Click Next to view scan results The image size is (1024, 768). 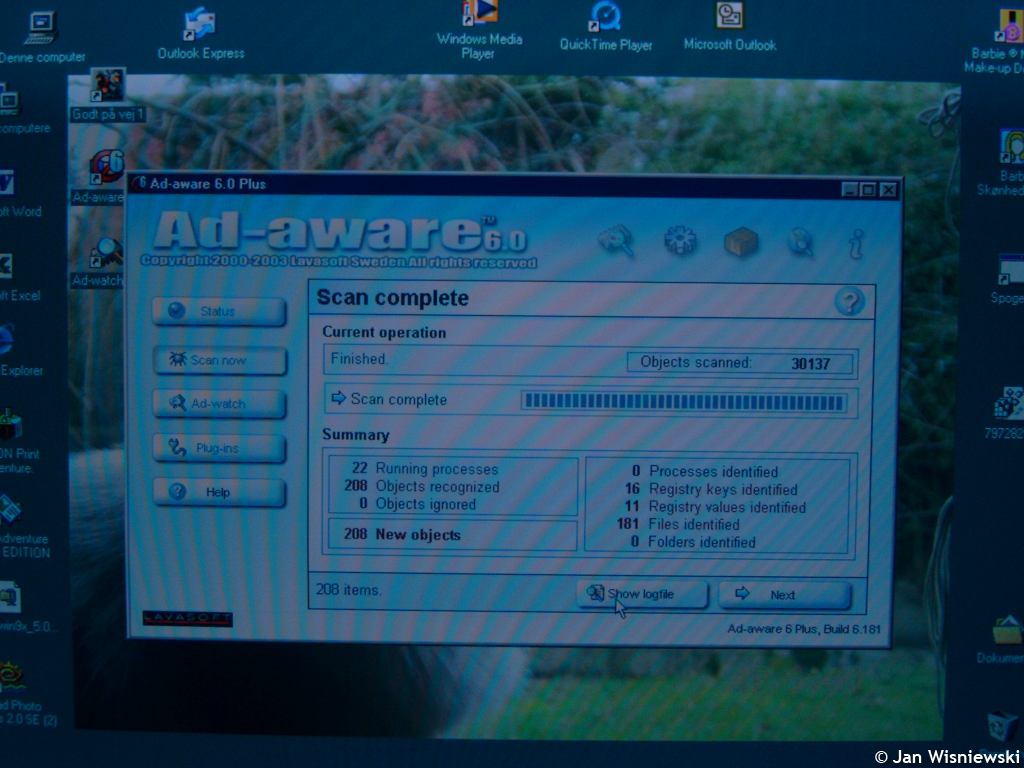(784, 595)
